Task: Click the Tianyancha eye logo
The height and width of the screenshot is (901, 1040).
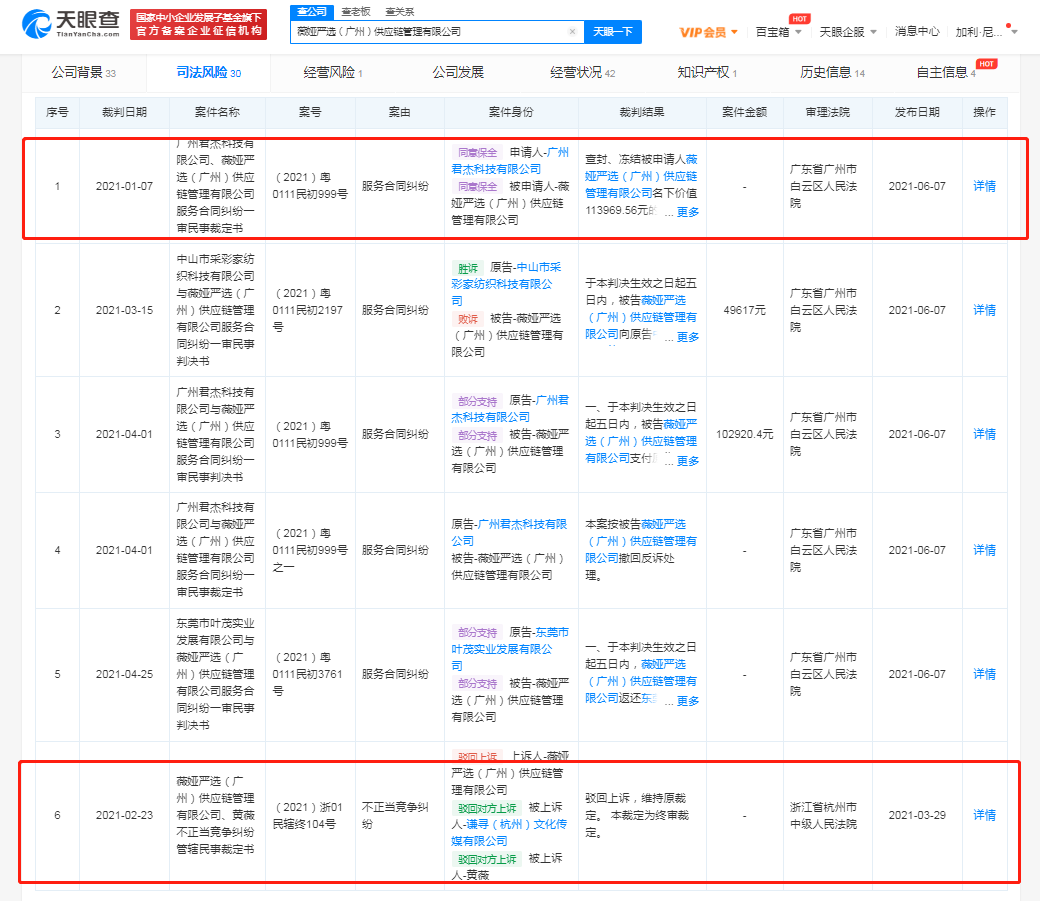Action: (x=38, y=24)
